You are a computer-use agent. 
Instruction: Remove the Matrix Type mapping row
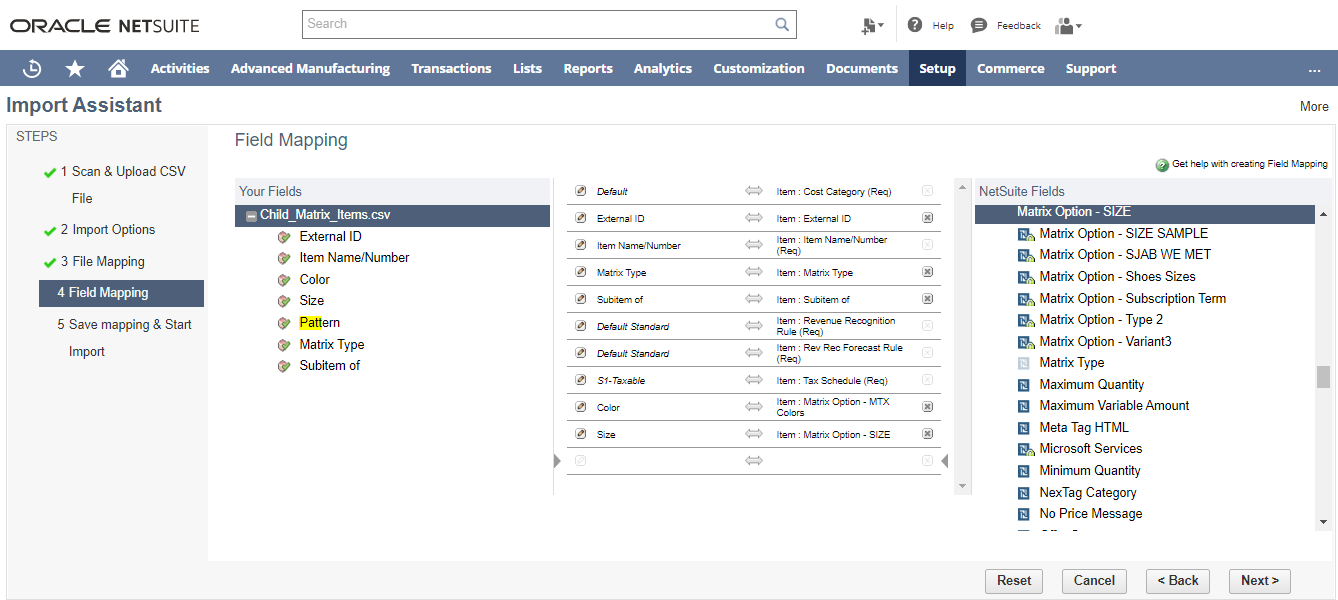click(927, 272)
